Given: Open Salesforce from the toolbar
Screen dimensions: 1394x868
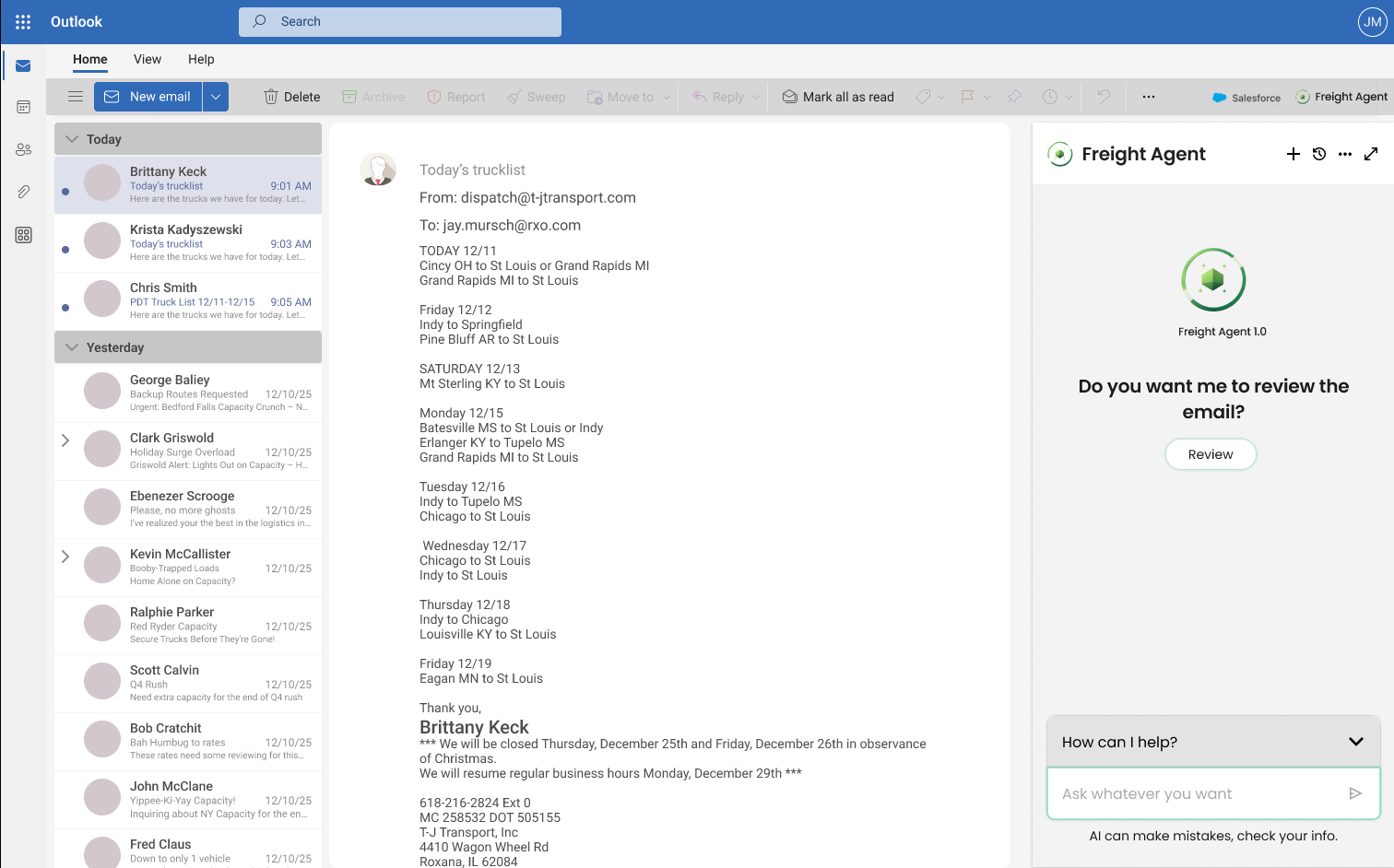Looking at the screenshot, I should (1246, 97).
